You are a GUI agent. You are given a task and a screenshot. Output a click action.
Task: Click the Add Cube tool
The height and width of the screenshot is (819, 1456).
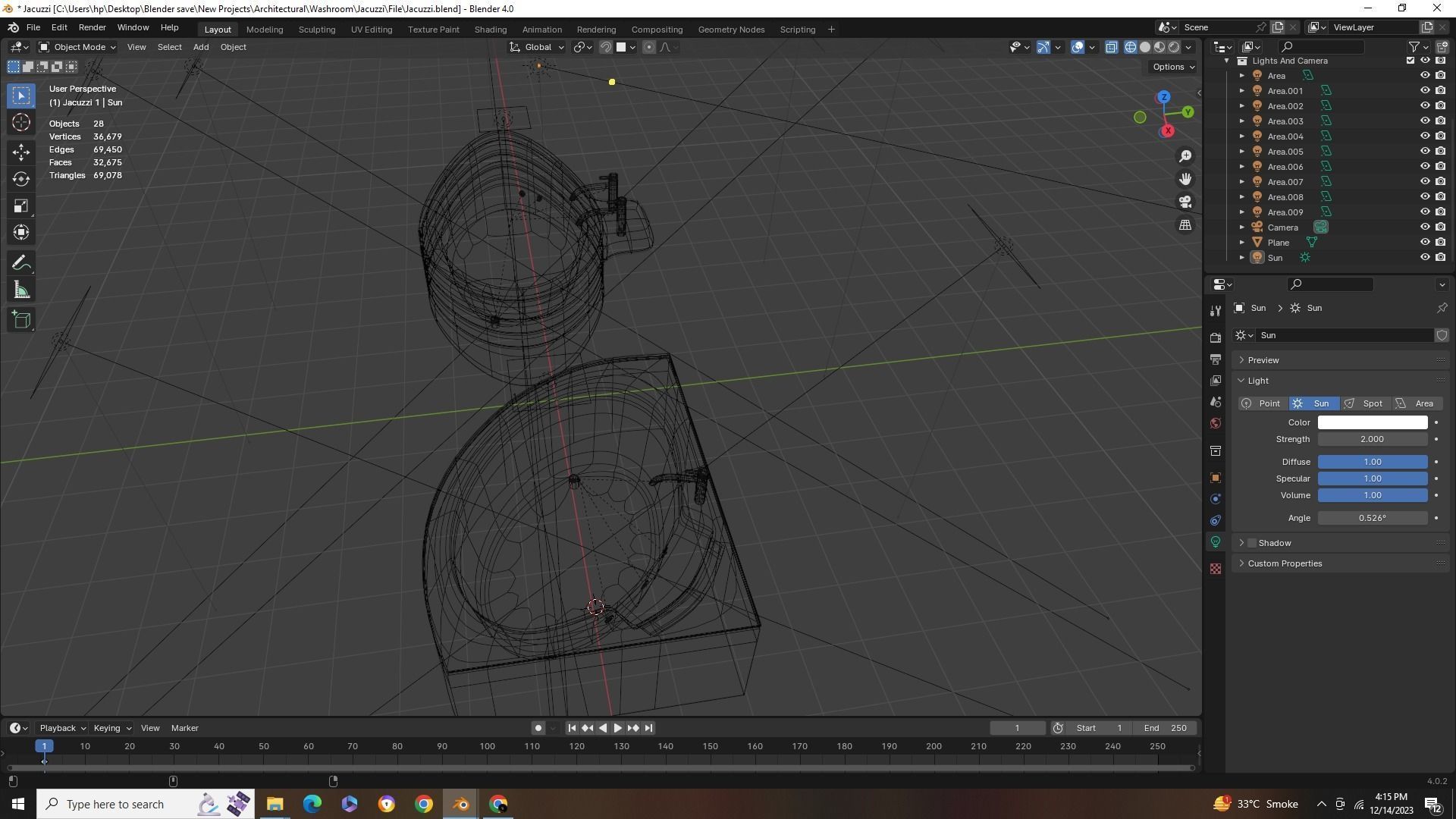click(x=21, y=319)
